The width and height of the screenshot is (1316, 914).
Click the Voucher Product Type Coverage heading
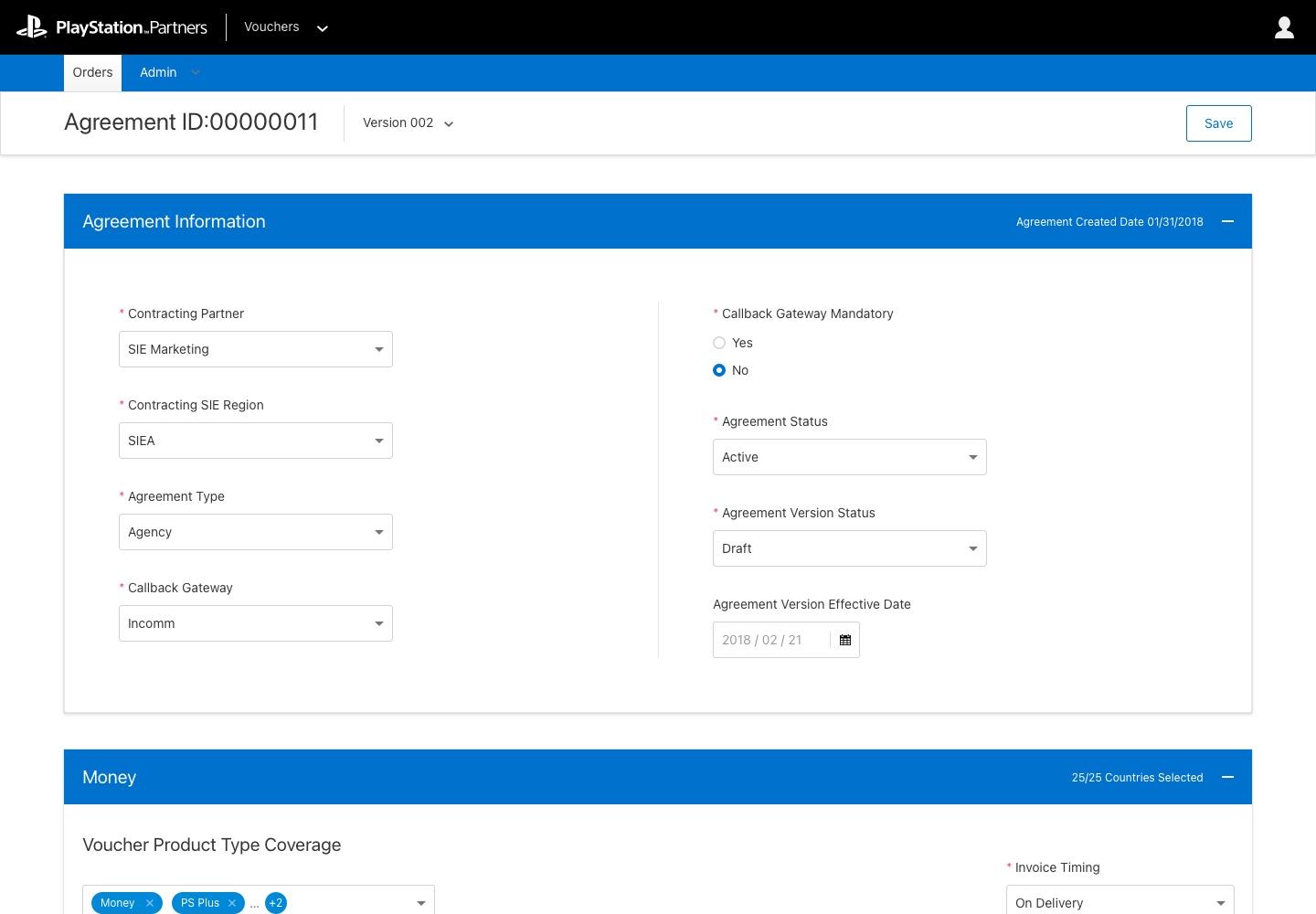pyautogui.click(x=211, y=845)
